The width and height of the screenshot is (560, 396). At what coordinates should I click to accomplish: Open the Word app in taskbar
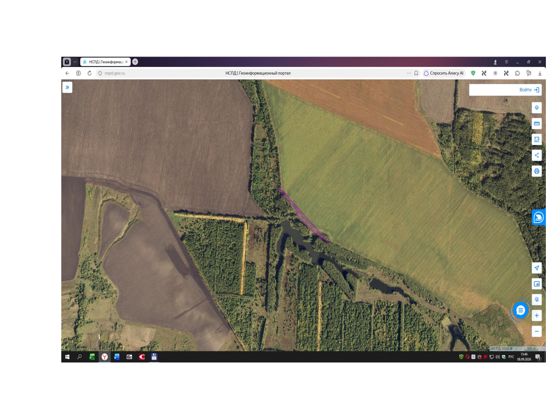(x=117, y=357)
